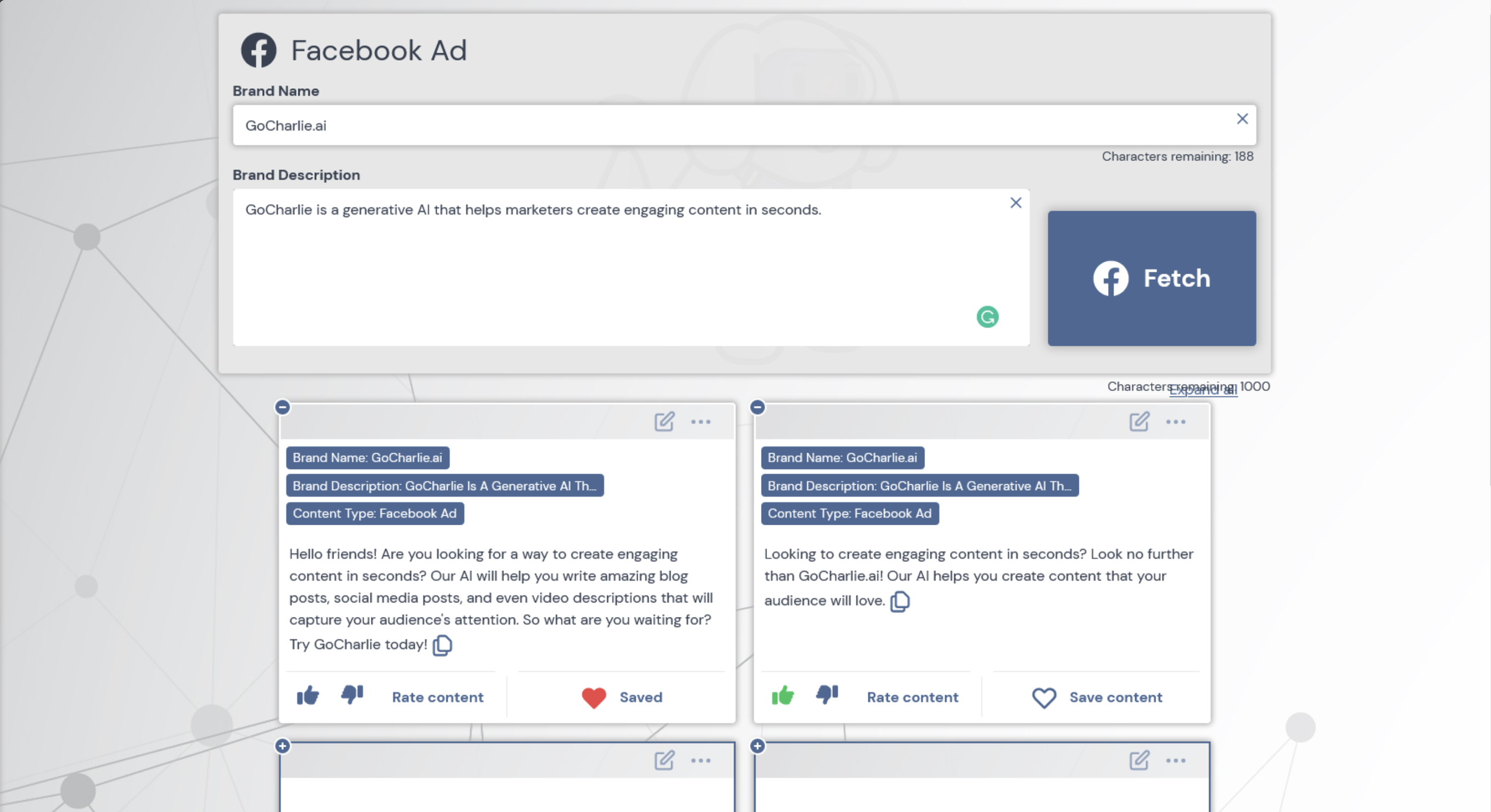The image size is (1491, 812).
Task: Open more options on 'Looking to create' card
Action: (1176, 422)
